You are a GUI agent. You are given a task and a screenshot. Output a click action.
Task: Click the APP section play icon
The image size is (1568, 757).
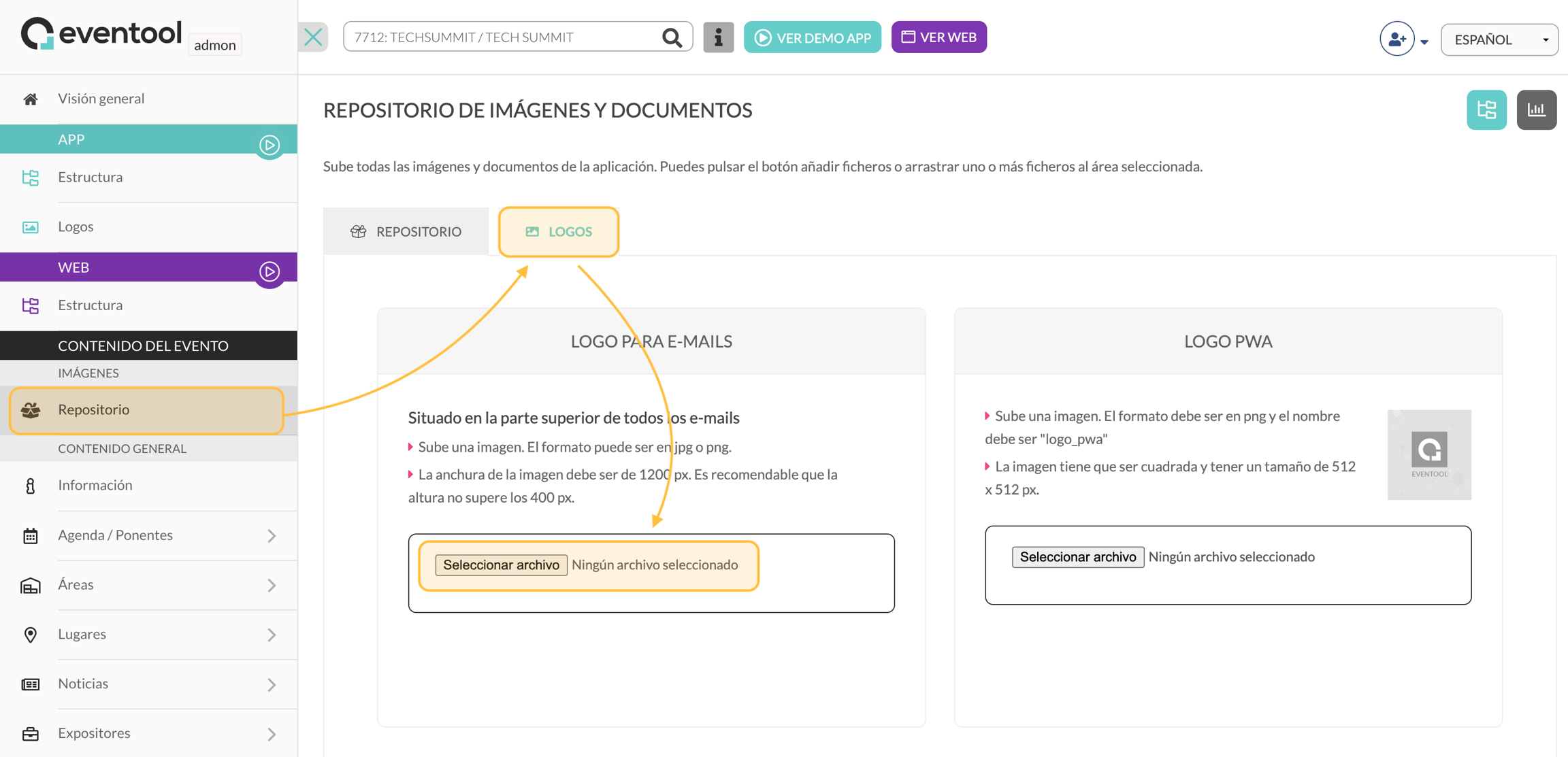(x=269, y=145)
